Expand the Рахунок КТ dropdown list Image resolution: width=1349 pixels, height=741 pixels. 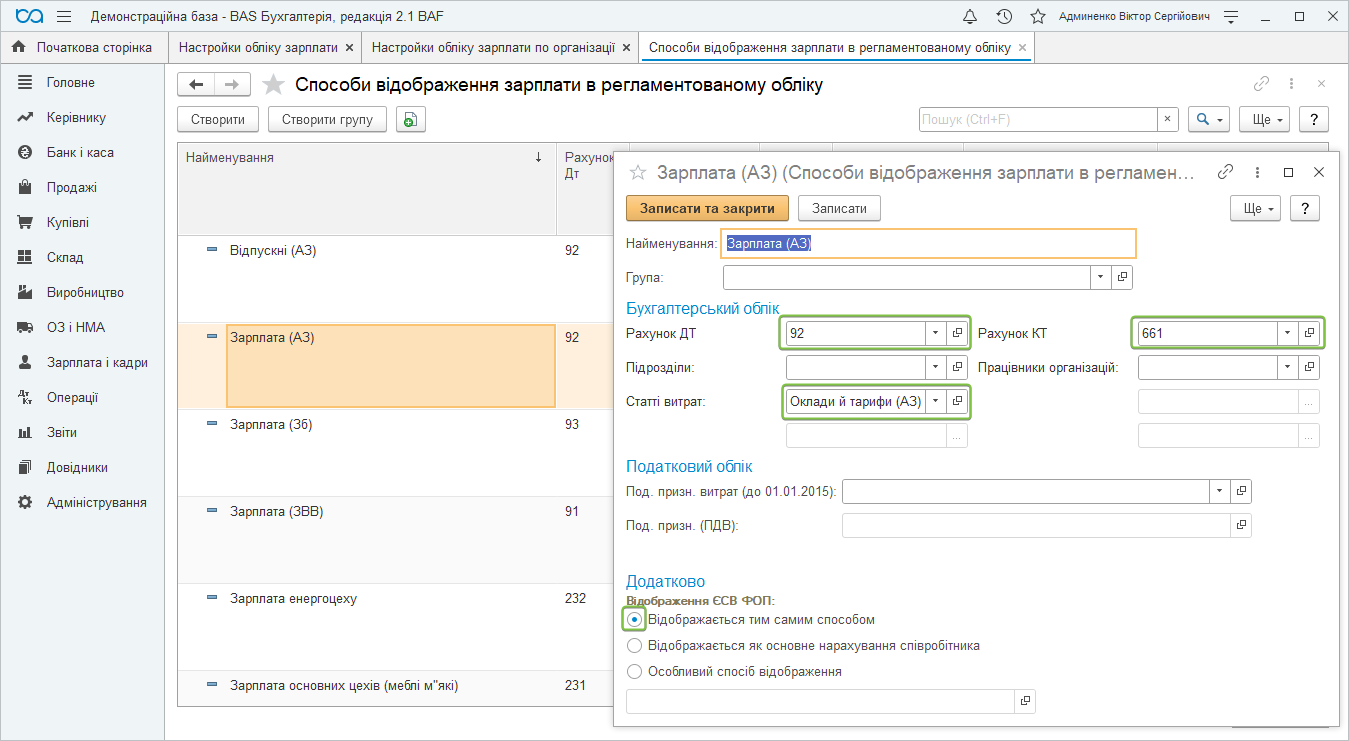[x=1286, y=333]
